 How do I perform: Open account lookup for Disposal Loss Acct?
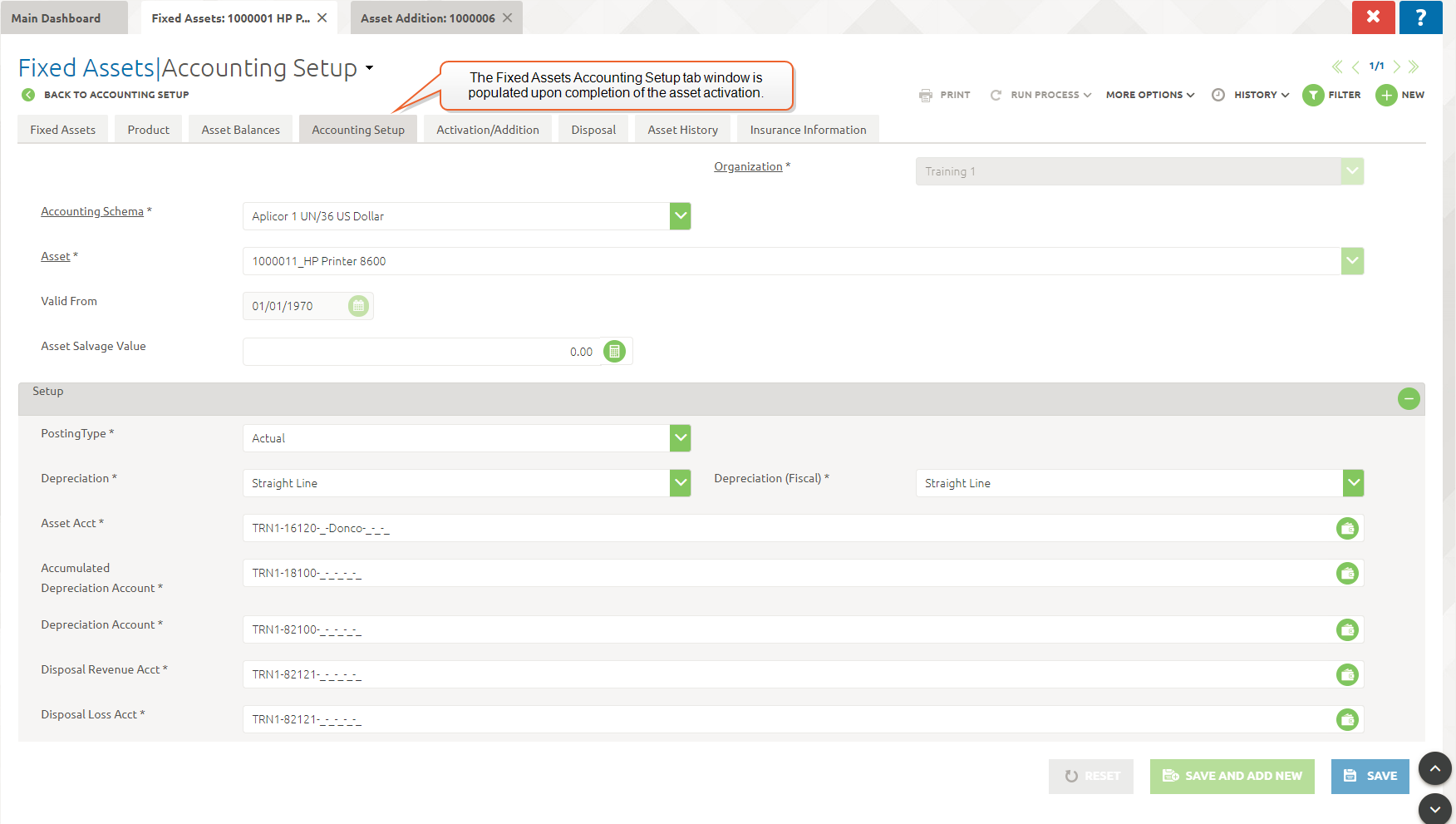[1347, 720]
